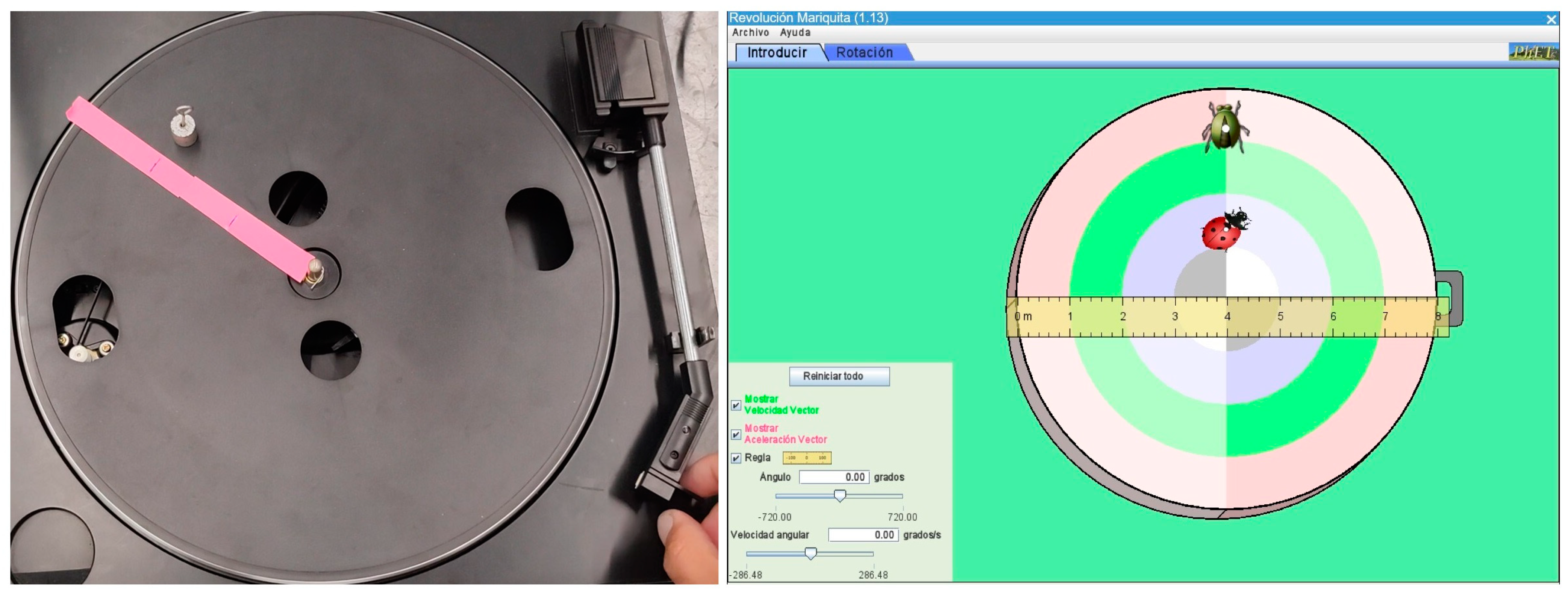
Task: Toggle the Mostrar Aceleración Vector checkbox
Action: [736, 434]
